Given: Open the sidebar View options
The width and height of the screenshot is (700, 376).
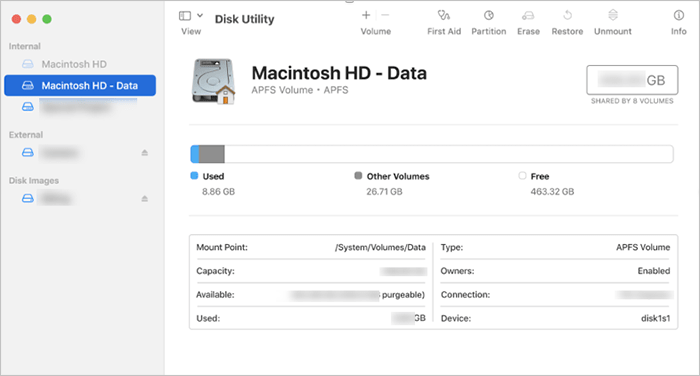Looking at the screenshot, I should pyautogui.click(x=185, y=16).
